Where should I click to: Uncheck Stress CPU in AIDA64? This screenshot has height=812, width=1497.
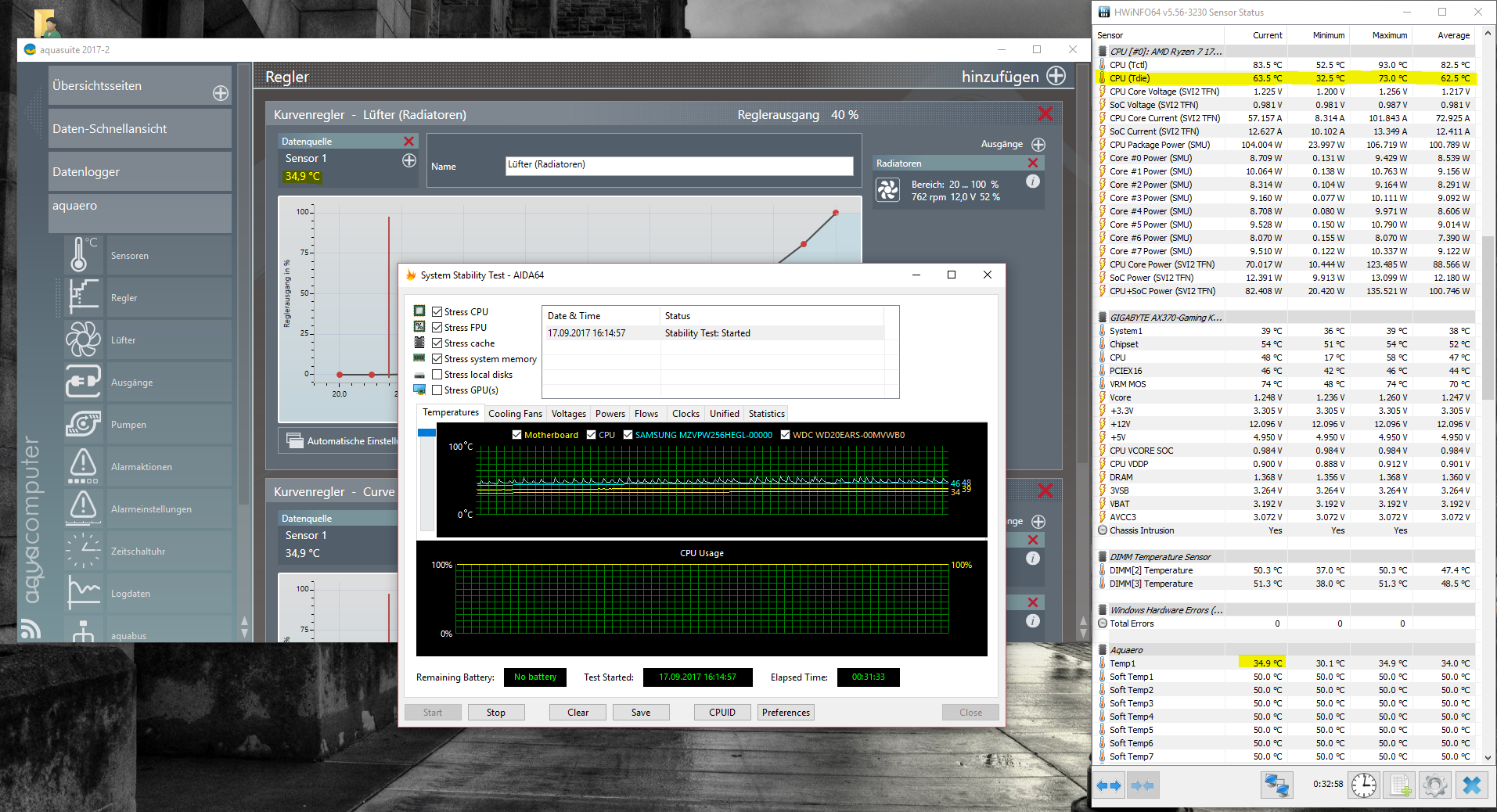pyautogui.click(x=437, y=311)
